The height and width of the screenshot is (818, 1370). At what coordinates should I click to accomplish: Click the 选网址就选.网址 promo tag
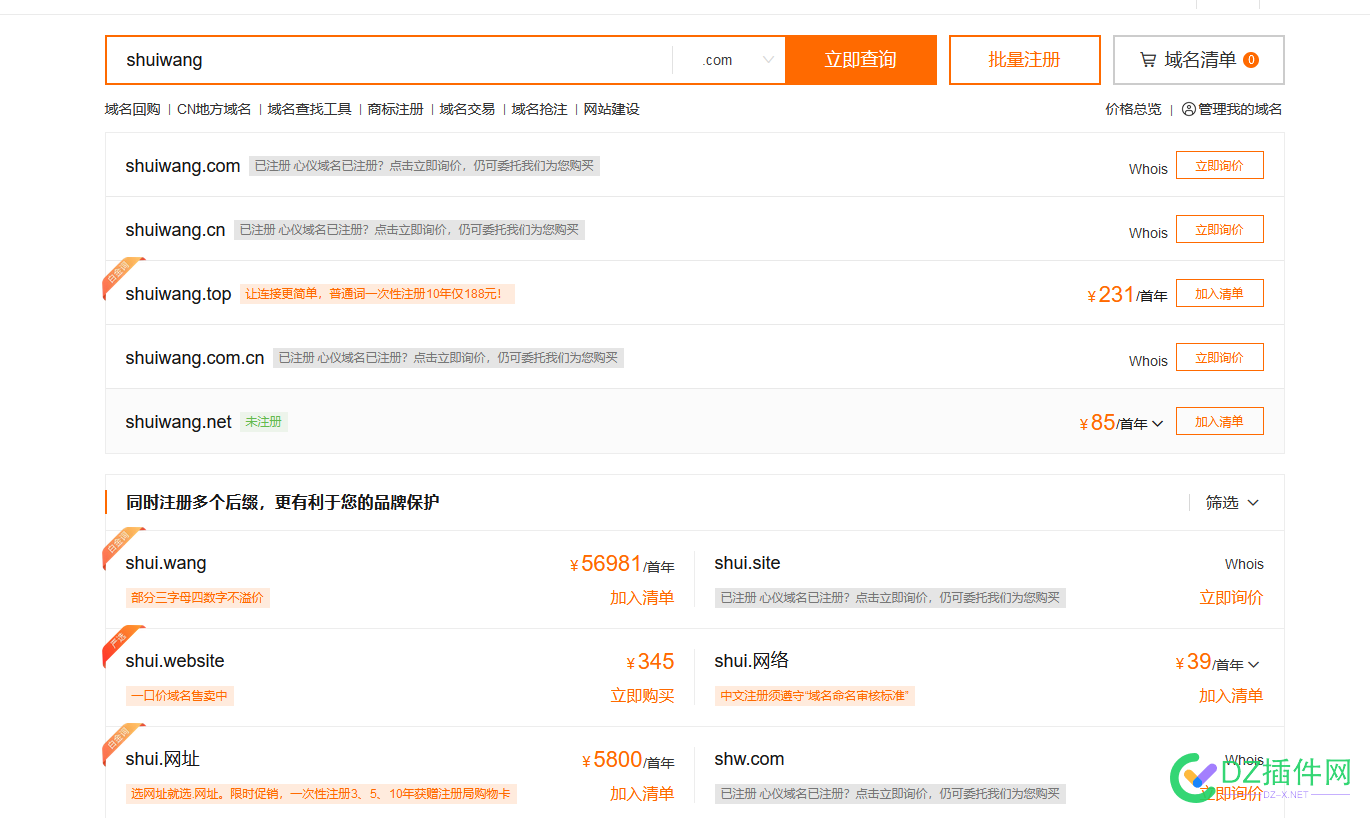(x=321, y=794)
